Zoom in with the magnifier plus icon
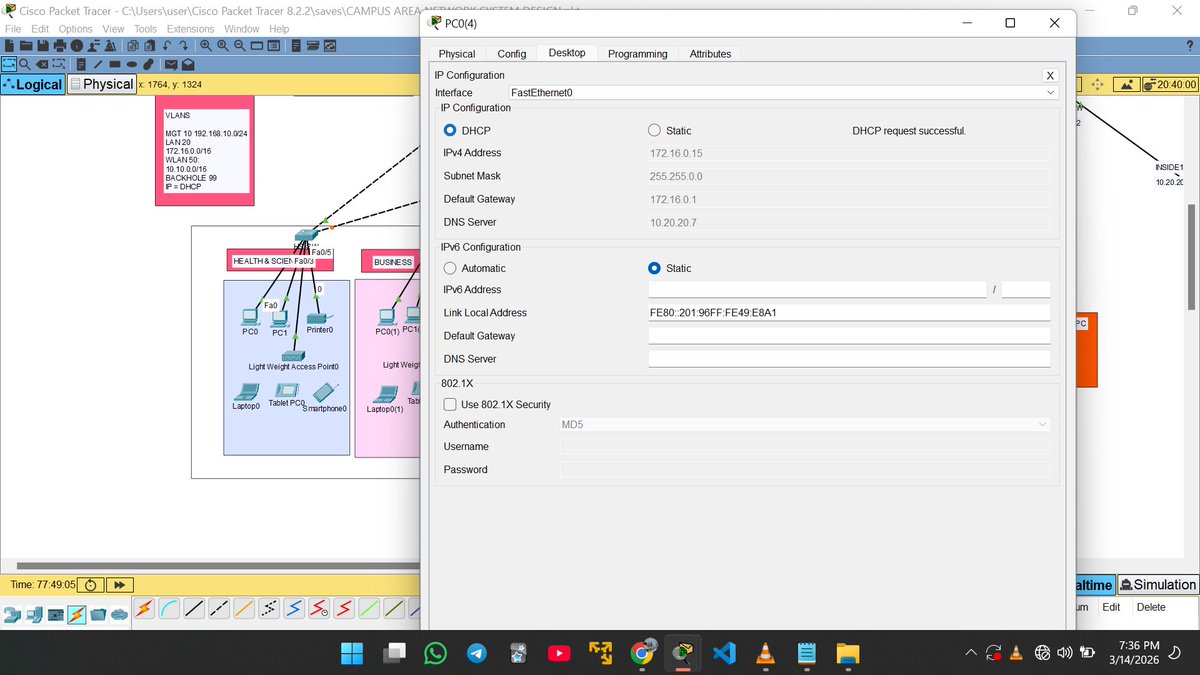 206,46
